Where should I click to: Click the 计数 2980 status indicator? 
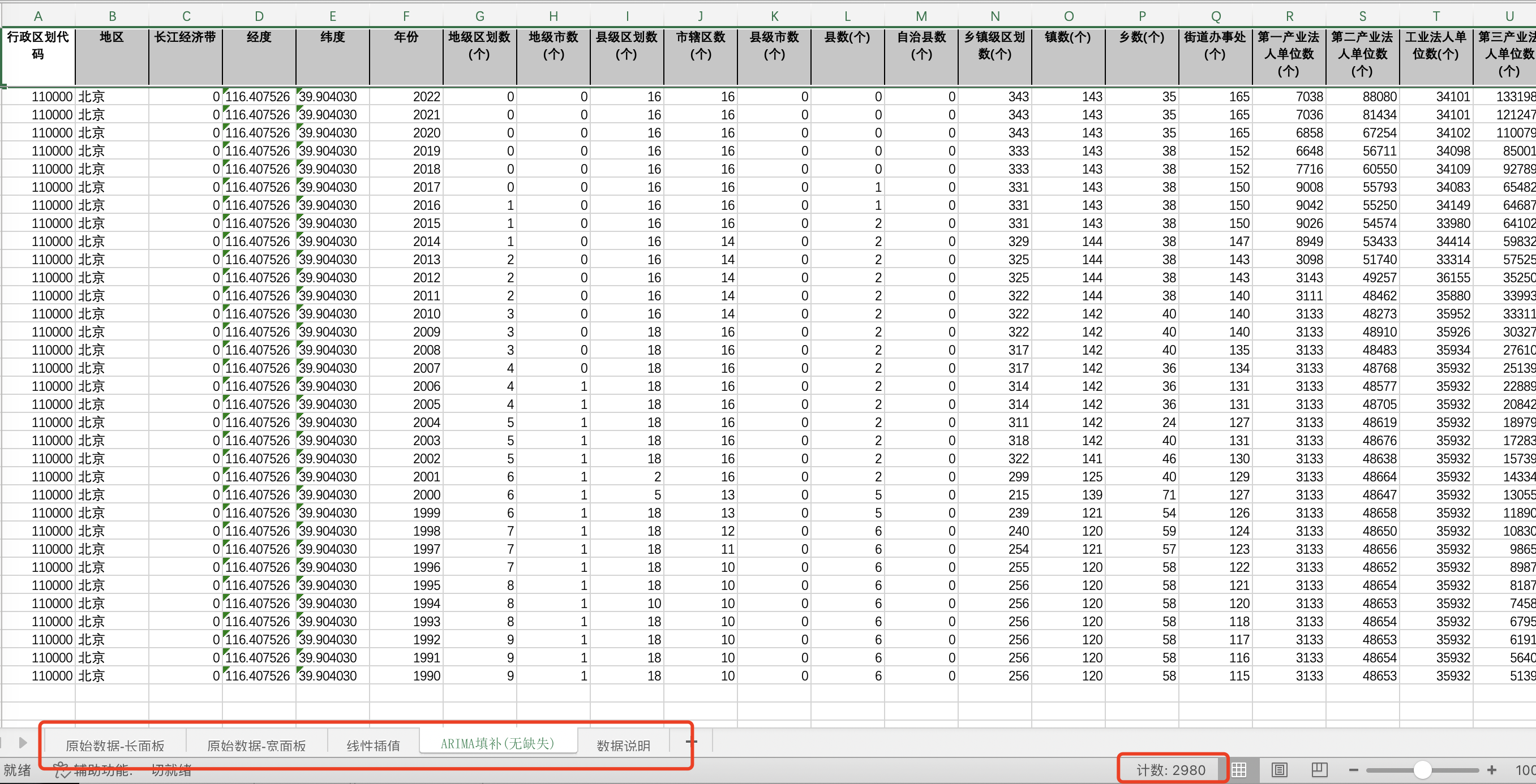pyautogui.click(x=1170, y=770)
